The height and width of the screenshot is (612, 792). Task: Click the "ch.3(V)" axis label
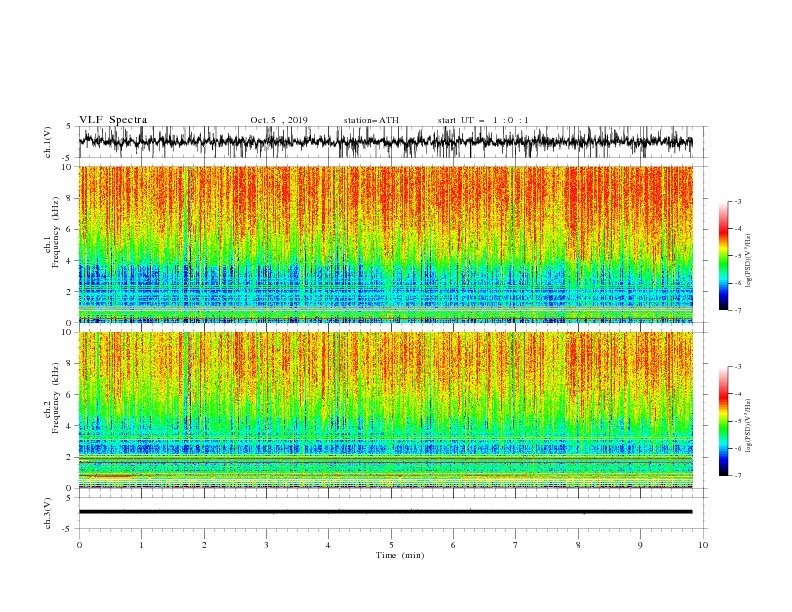48,513
